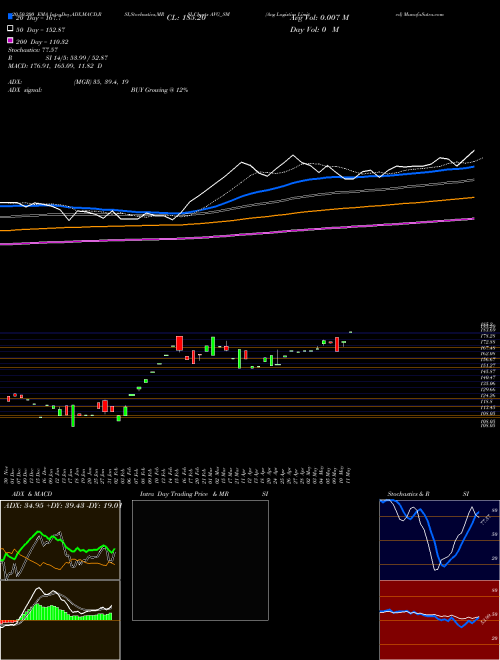
Task: Click the '30 Nov' first date axis label
Action: pyautogui.click(x=7, y=474)
